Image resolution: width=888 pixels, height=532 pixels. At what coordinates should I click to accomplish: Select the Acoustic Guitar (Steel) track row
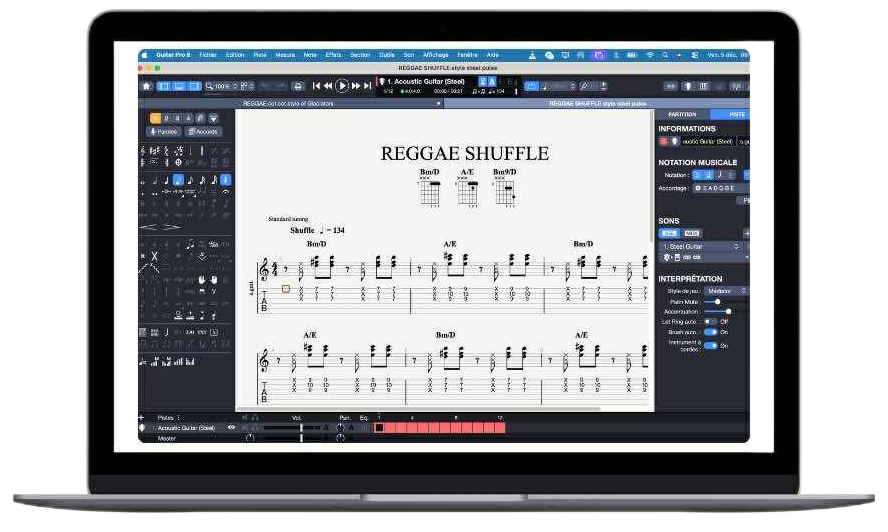[x=184, y=428]
